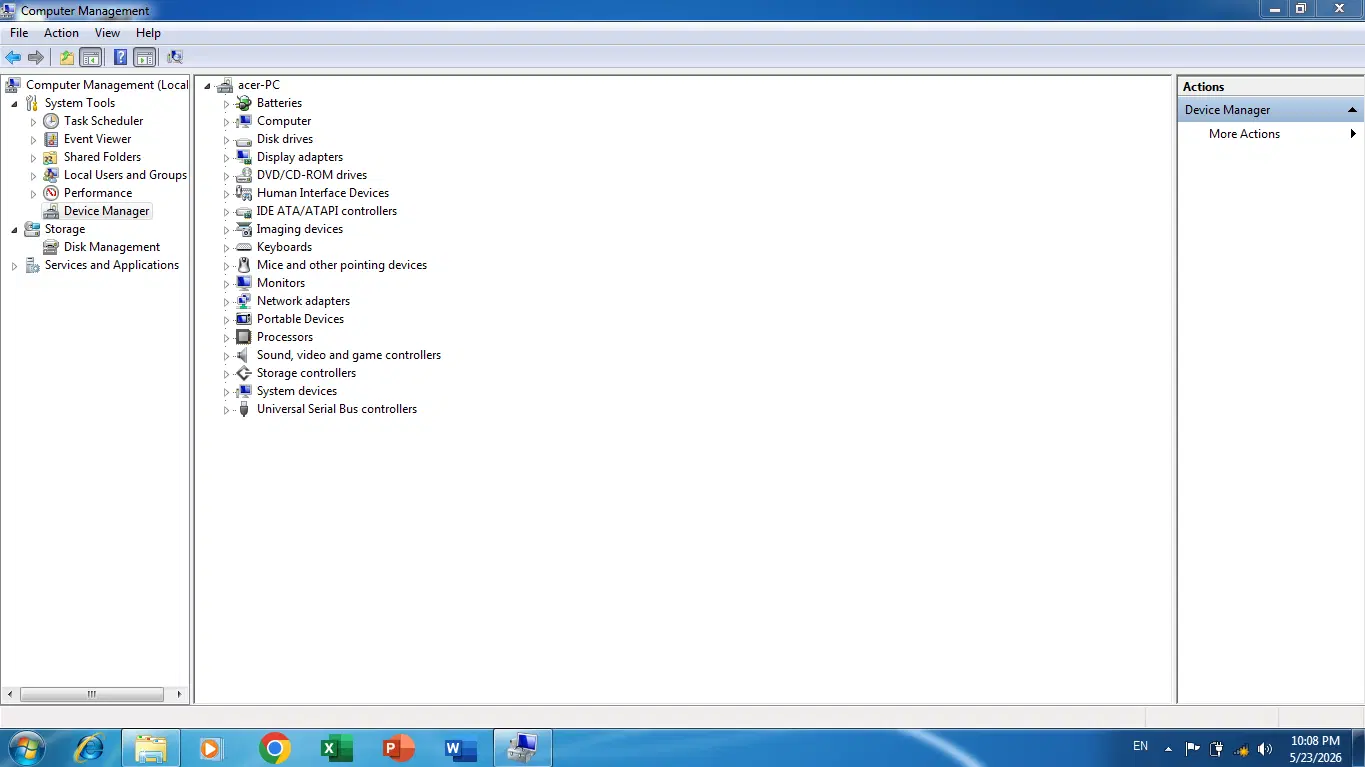1365x767 pixels.
Task: Select Device Manager in the console tree
Action: (x=107, y=211)
